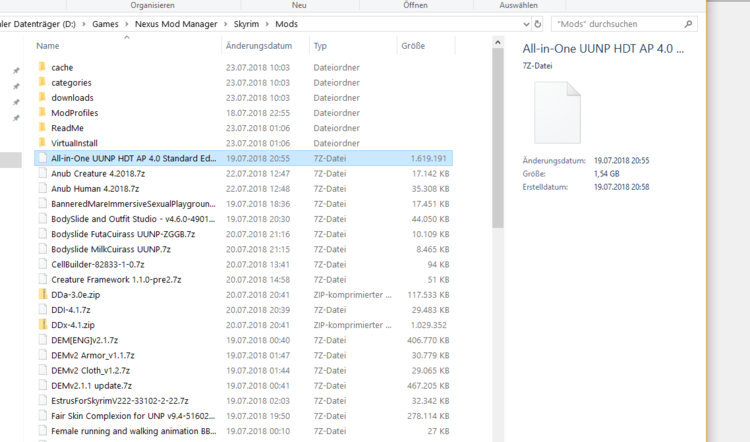Click the Öffnen ribbon group label

click(x=415, y=5)
